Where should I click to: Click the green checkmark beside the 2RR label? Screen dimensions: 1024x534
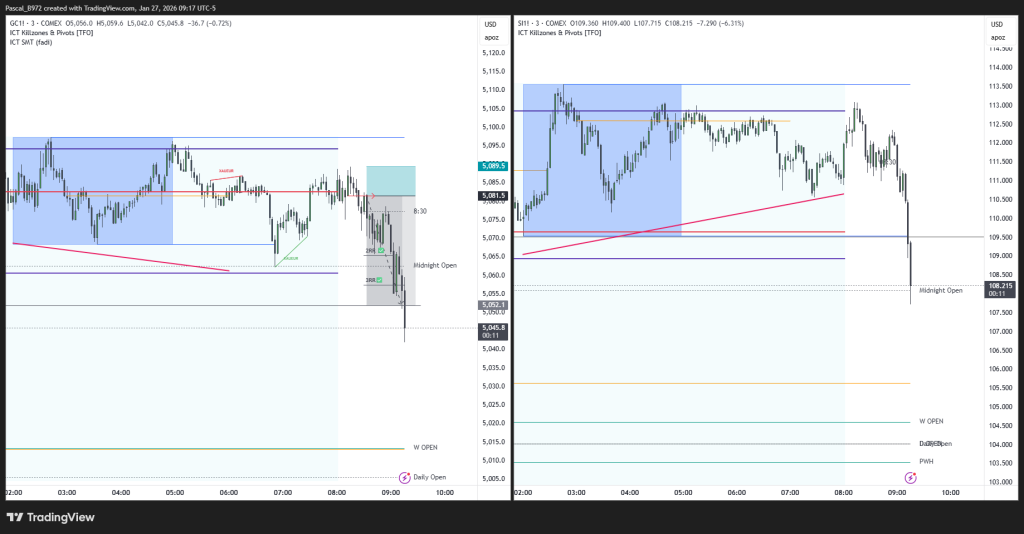click(x=381, y=250)
